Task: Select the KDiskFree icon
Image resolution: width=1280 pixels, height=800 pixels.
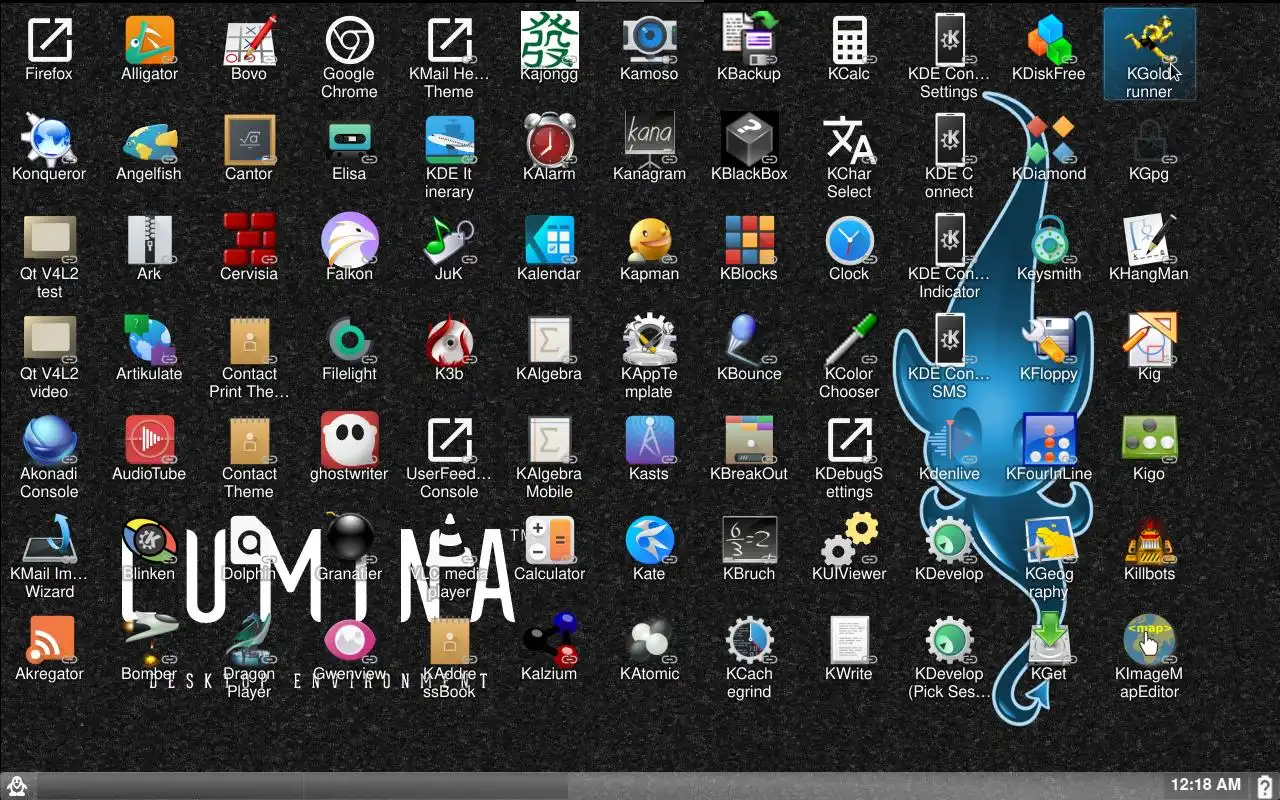Action: pyautogui.click(x=1049, y=40)
